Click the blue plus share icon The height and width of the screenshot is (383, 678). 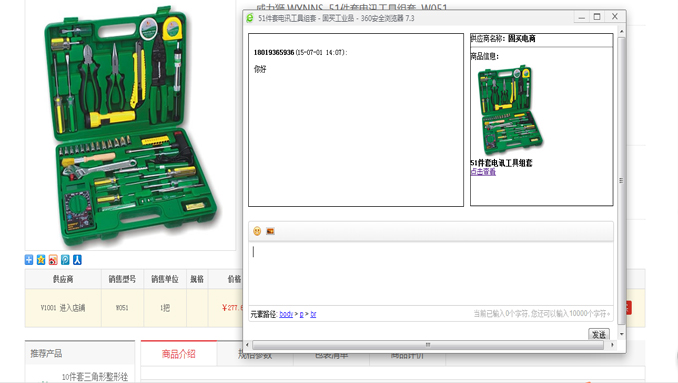[x=29, y=260]
